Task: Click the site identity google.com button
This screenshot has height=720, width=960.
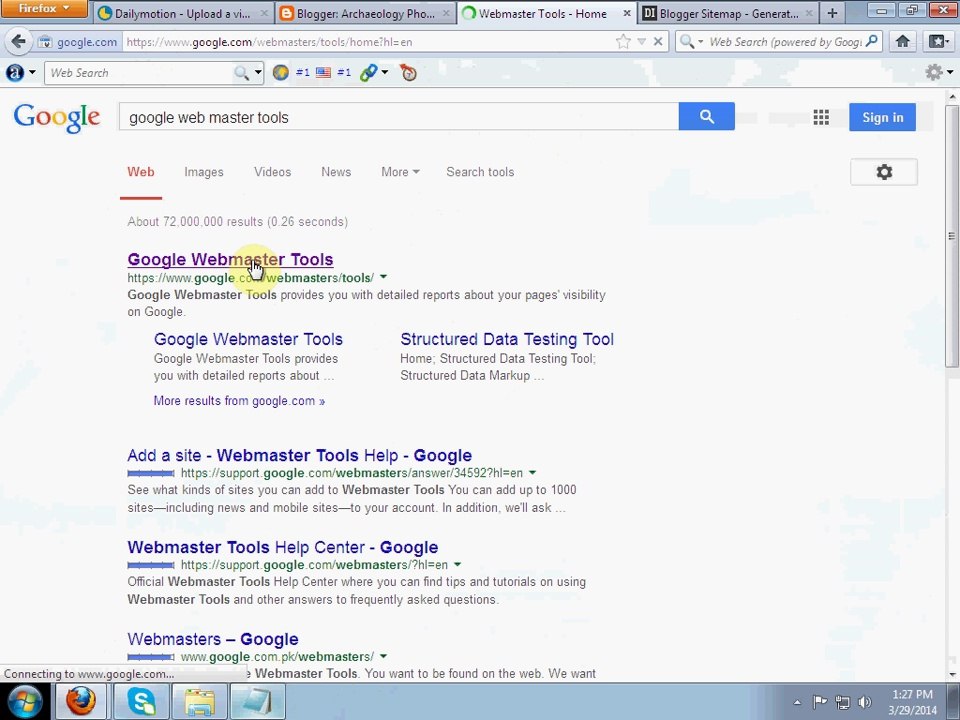Action: pos(78,42)
